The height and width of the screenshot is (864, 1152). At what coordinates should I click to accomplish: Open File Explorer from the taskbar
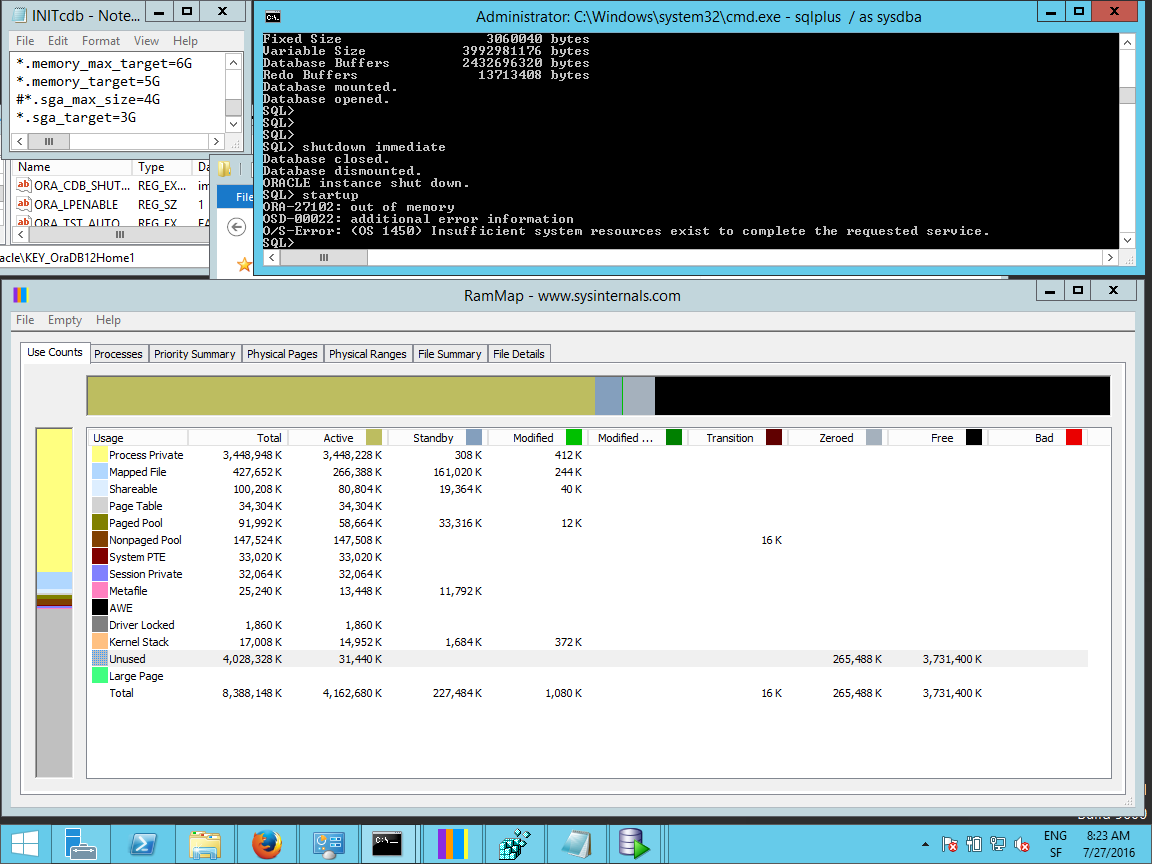(x=205, y=843)
